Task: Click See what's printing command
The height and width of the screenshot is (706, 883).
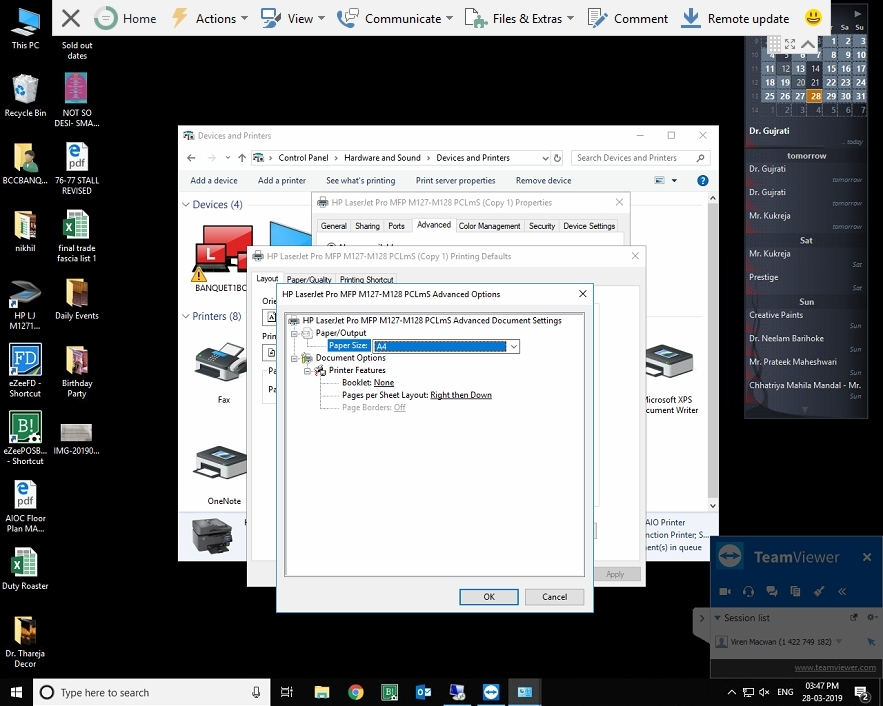Action: click(360, 181)
